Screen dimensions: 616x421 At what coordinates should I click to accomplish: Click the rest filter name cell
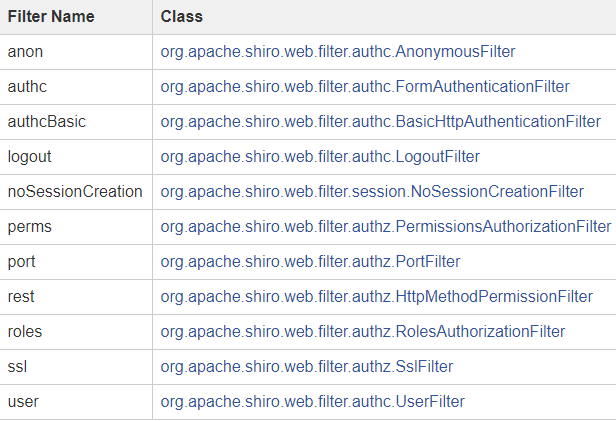pyautogui.click(x=22, y=297)
